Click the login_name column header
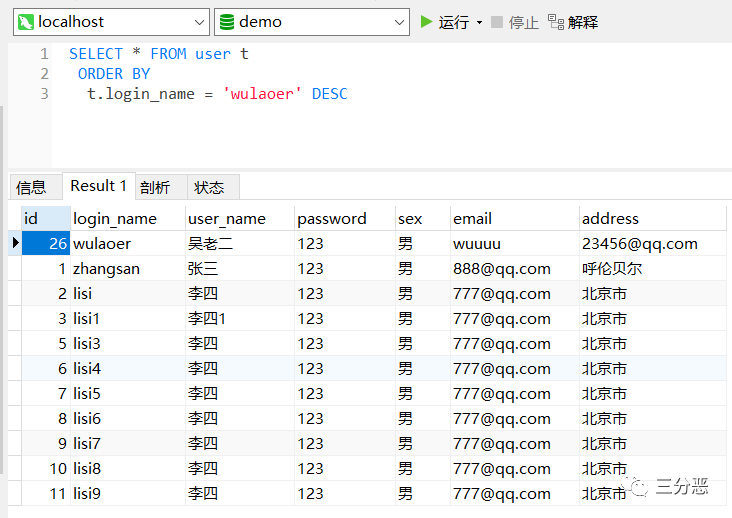The width and height of the screenshot is (732, 518). pyautogui.click(x=115, y=218)
